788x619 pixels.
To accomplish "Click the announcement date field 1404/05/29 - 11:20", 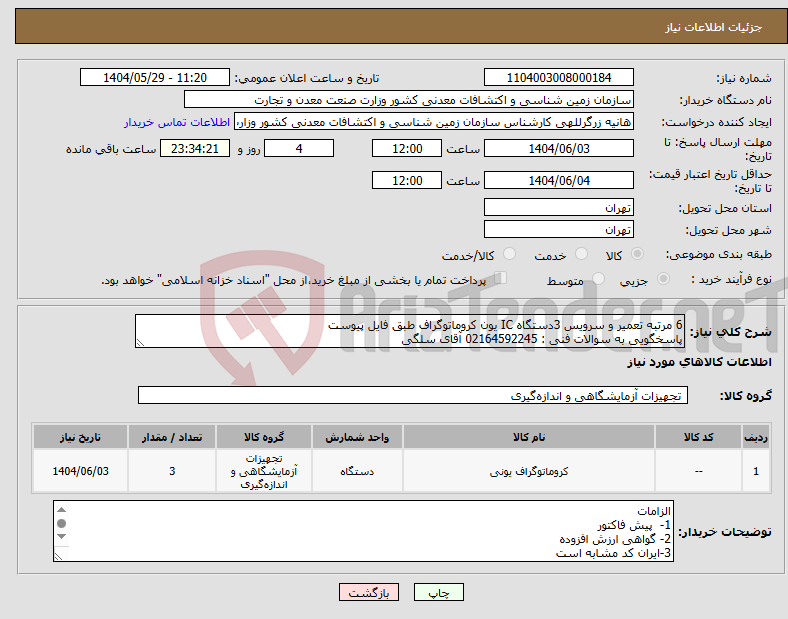I will pyautogui.click(x=155, y=77).
